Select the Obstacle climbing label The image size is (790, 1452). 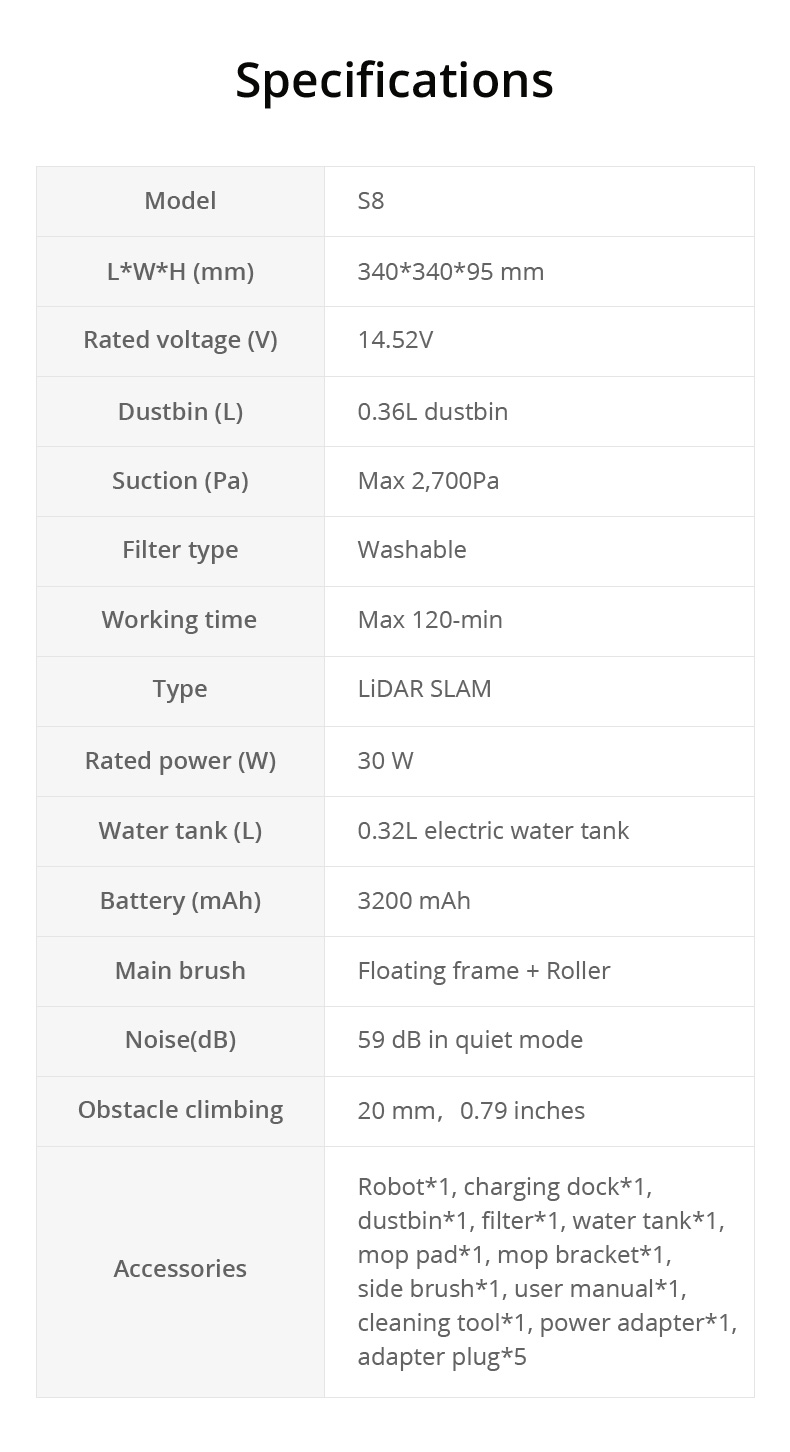coord(180,1110)
